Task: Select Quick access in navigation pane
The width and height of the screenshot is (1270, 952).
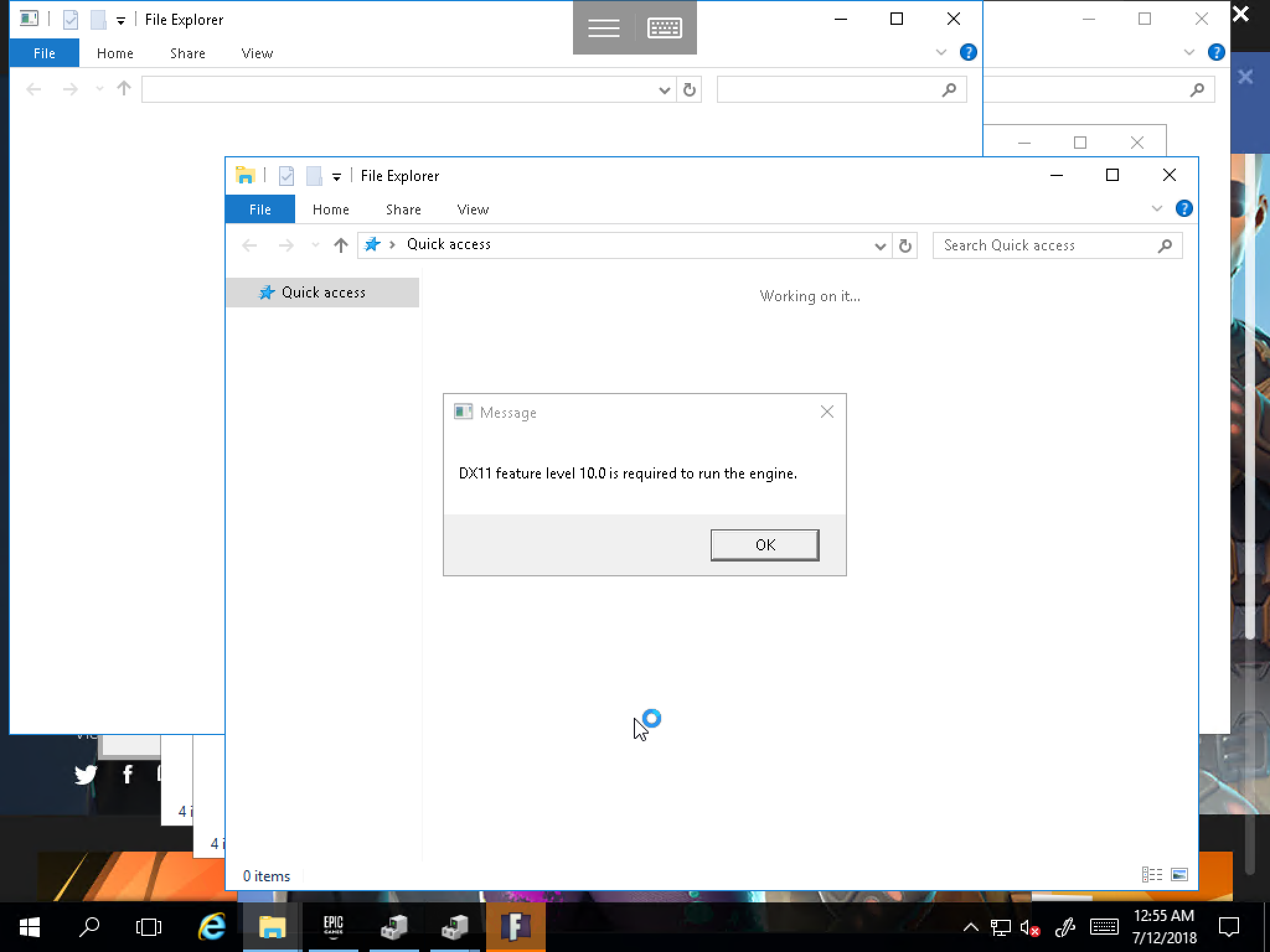Action: point(322,293)
